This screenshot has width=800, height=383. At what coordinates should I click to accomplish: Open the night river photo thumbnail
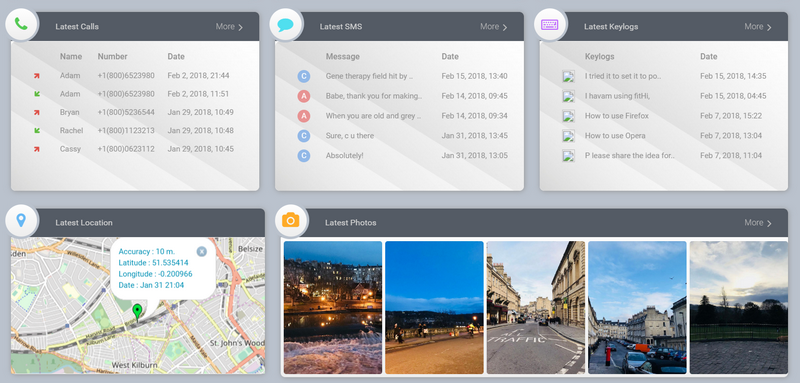click(x=333, y=308)
